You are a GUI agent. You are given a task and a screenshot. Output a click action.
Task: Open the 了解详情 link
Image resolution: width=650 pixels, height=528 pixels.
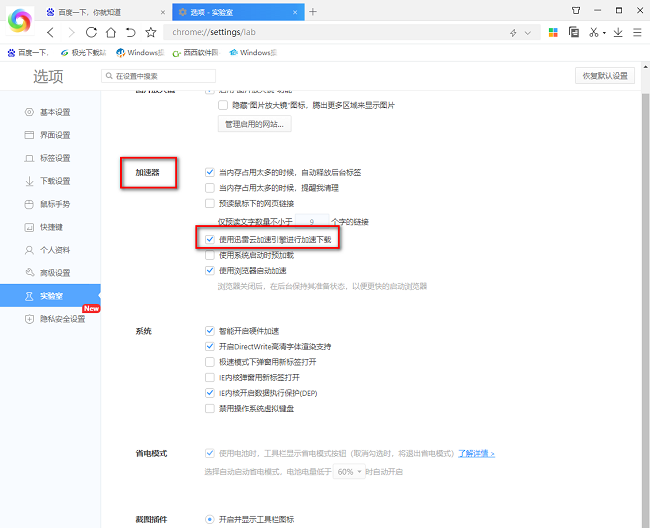tap(476, 453)
